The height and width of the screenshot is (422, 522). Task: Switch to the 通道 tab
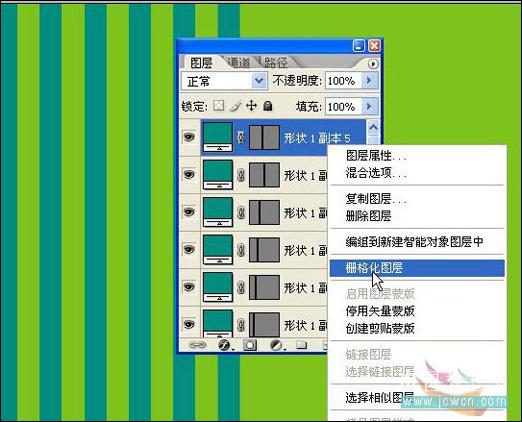(239, 63)
